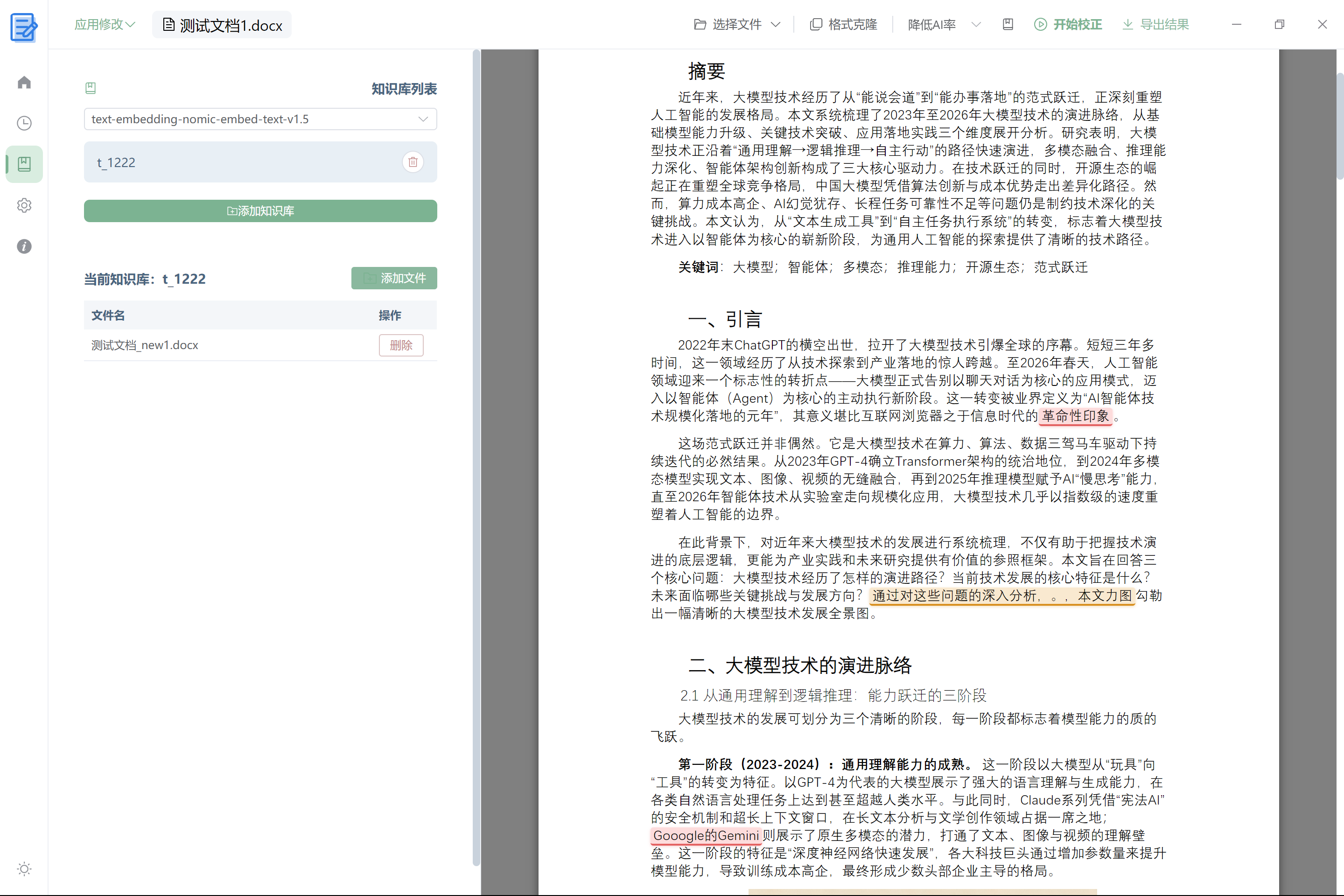Open the 应用修改 dropdown
Screen dimensions: 1344x896
point(105,25)
